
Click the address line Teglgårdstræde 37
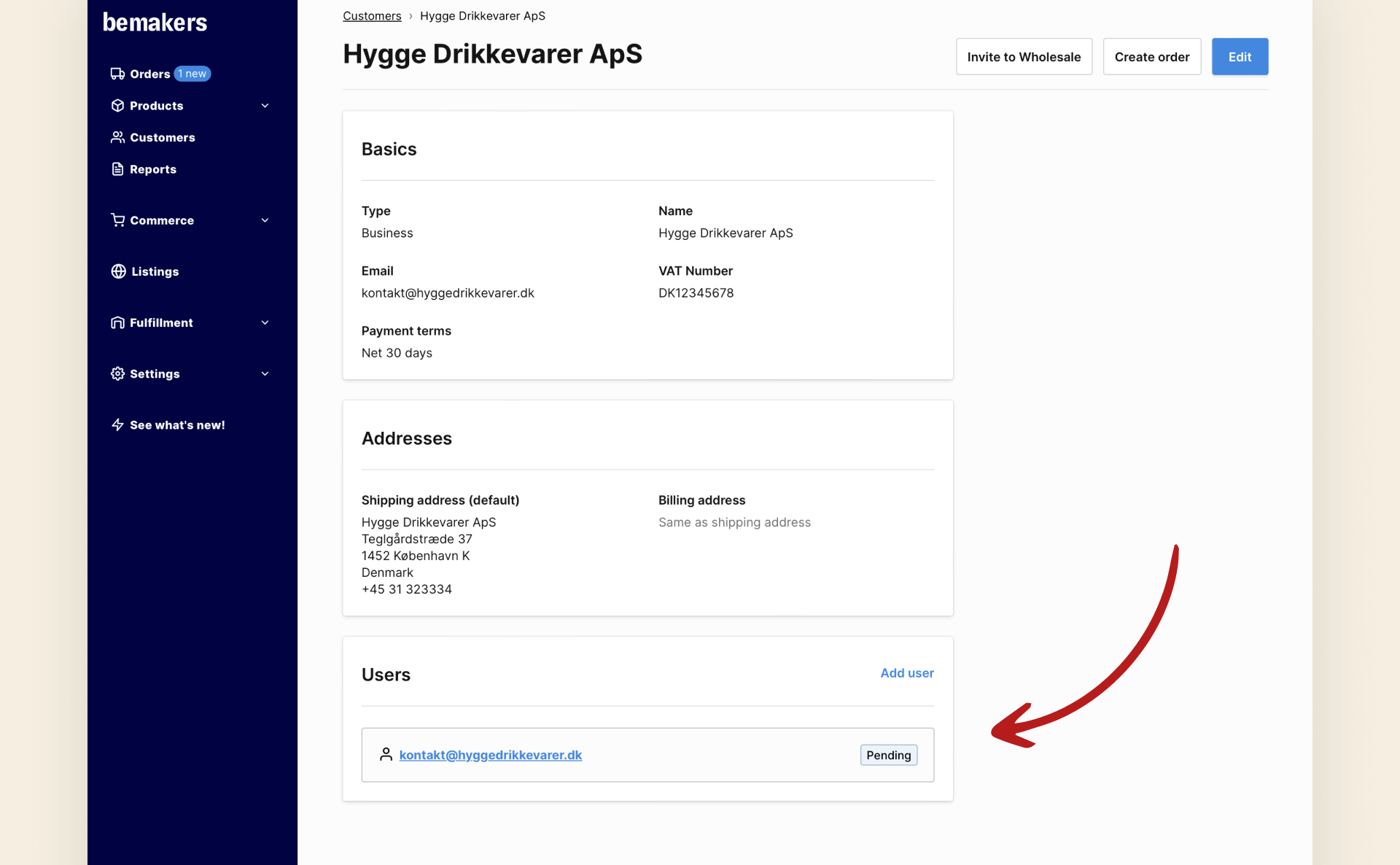point(417,539)
